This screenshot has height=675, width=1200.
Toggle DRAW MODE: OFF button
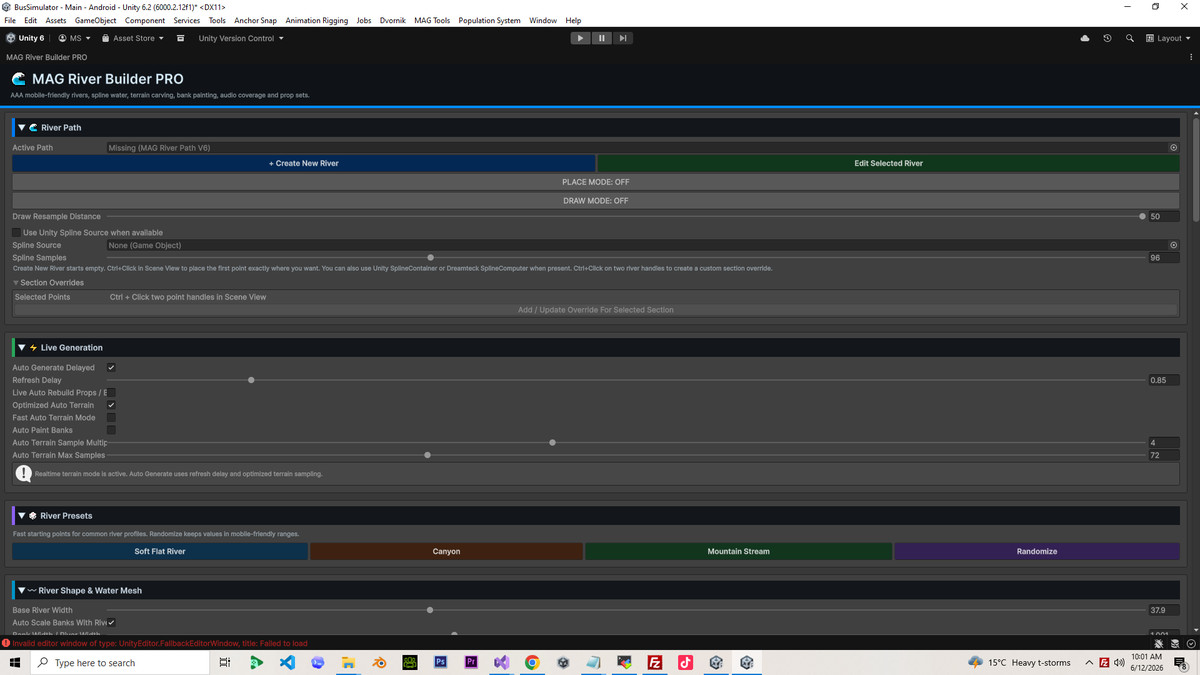pos(596,201)
